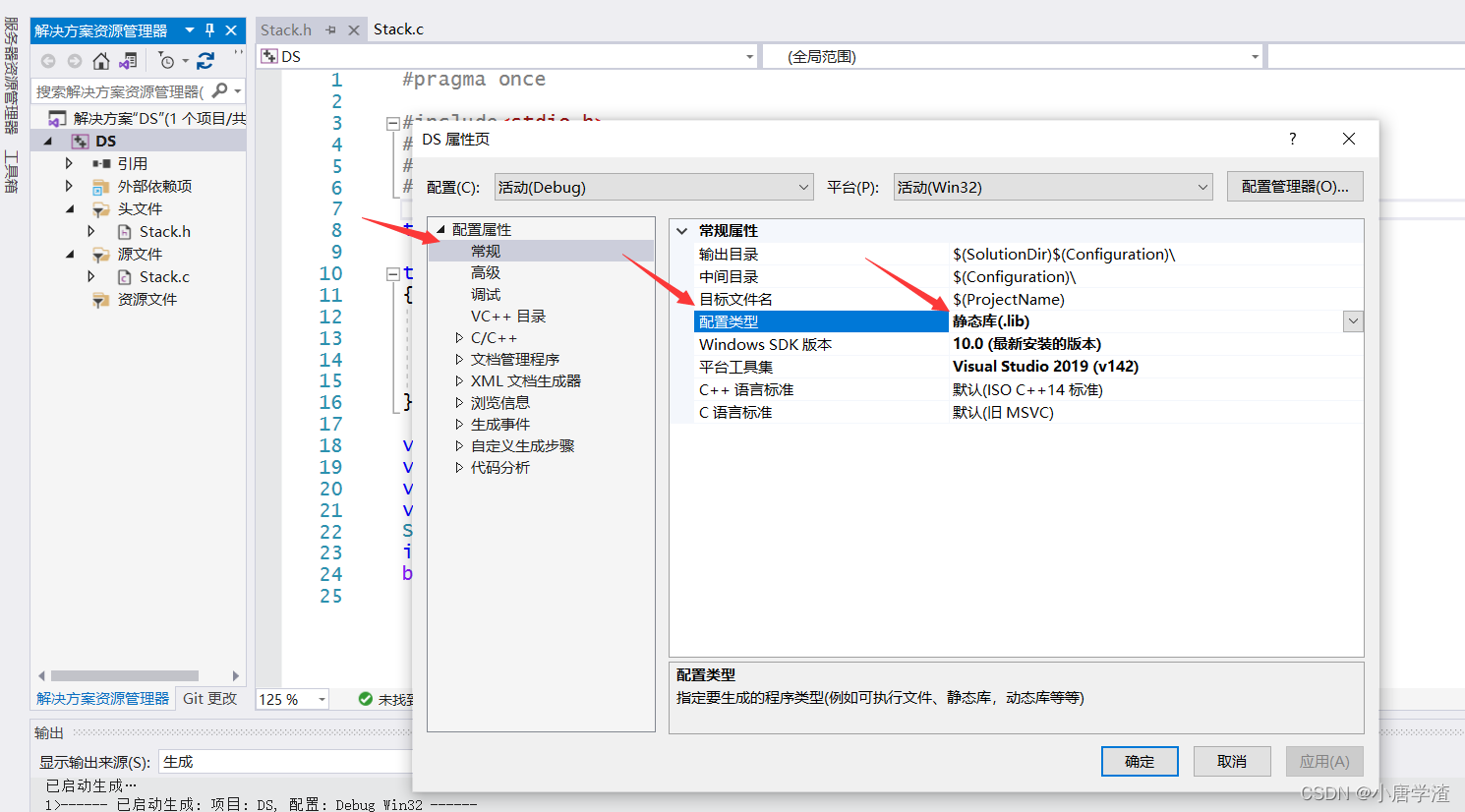This screenshot has height=812, width=1465.
Task: Expand Stack.c file node
Action: coord(91,276)
